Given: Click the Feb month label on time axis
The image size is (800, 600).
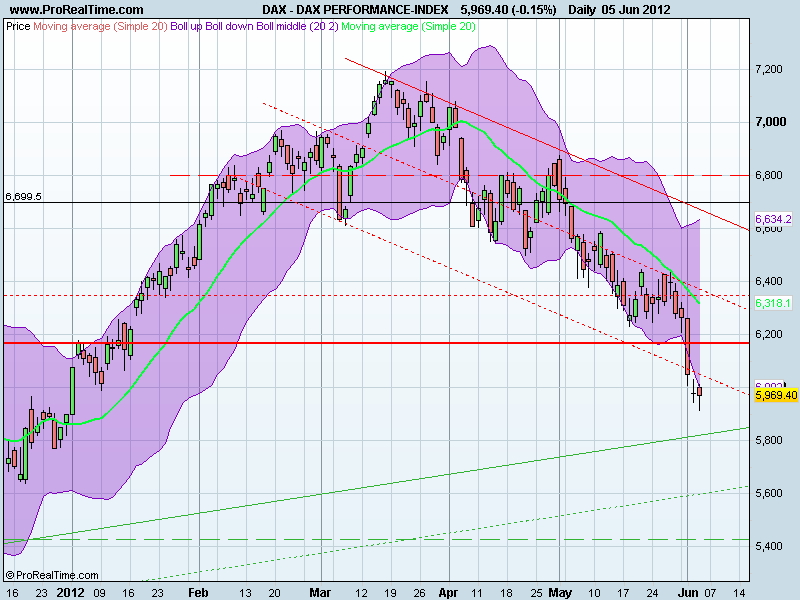Looking at the screenshot, I should pyautogui.click(x=198, y=593).
